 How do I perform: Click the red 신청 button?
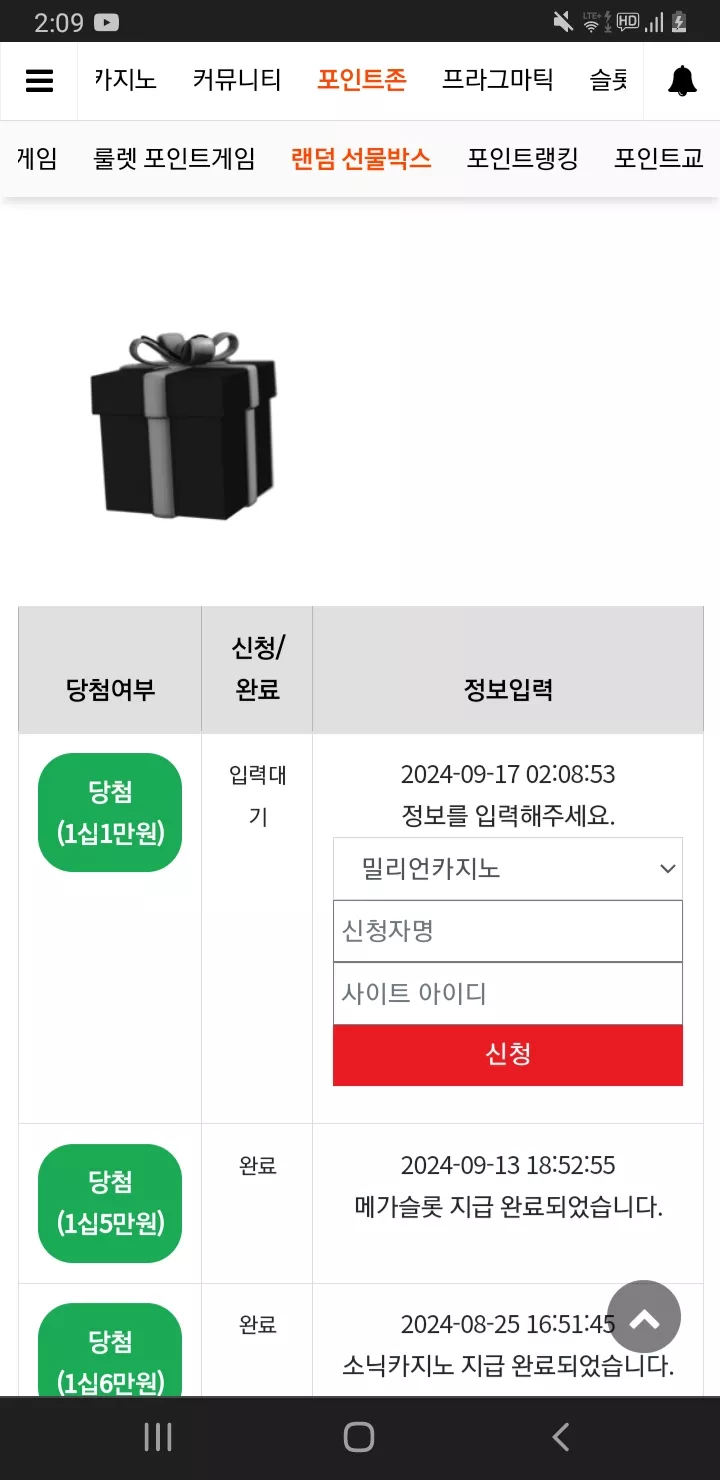pos(508,1054)
